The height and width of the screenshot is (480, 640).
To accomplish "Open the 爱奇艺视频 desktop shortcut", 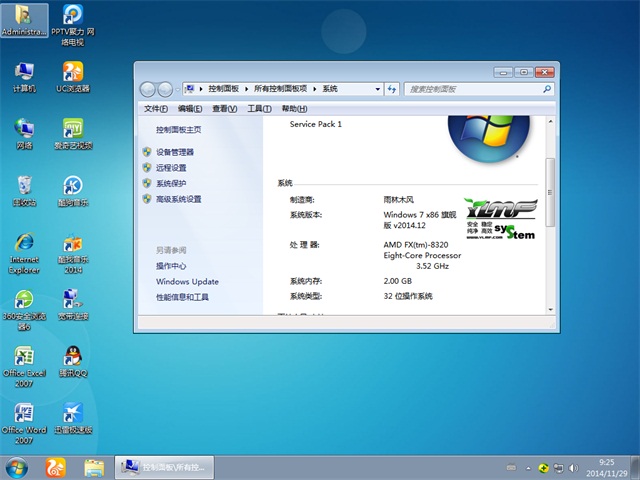I will tap(73, 132).
